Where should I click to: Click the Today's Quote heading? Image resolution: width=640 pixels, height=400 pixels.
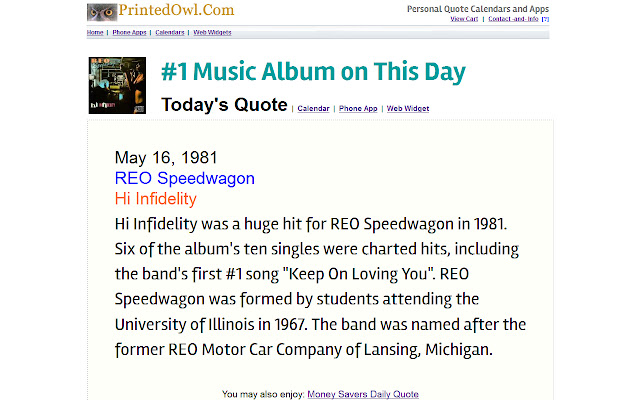224,104
